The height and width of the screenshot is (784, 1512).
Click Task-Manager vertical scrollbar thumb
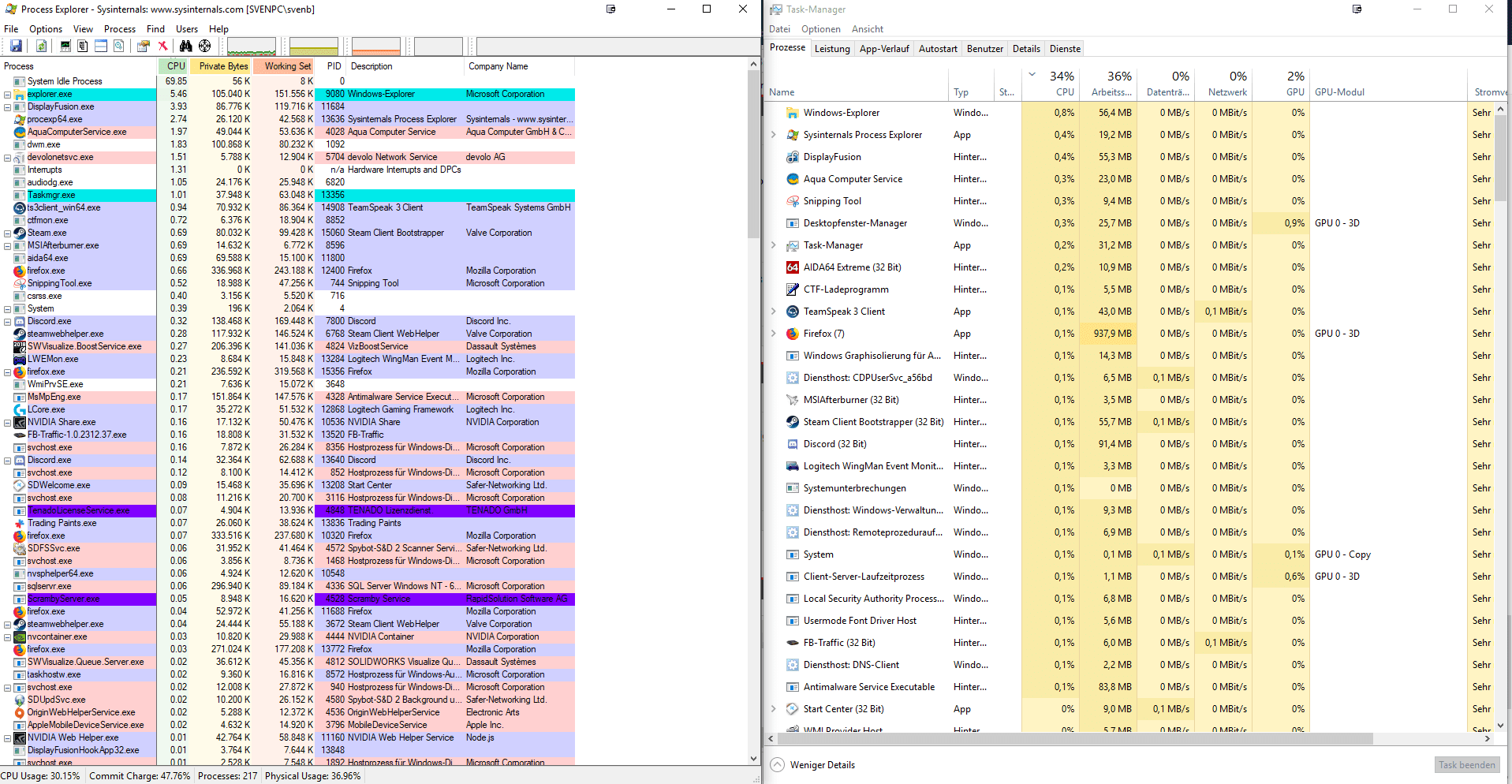click(x=1500, y=156)
